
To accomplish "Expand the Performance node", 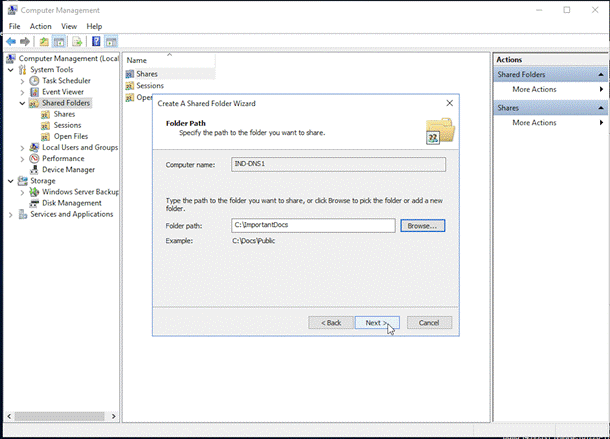I will coord(22,159).
